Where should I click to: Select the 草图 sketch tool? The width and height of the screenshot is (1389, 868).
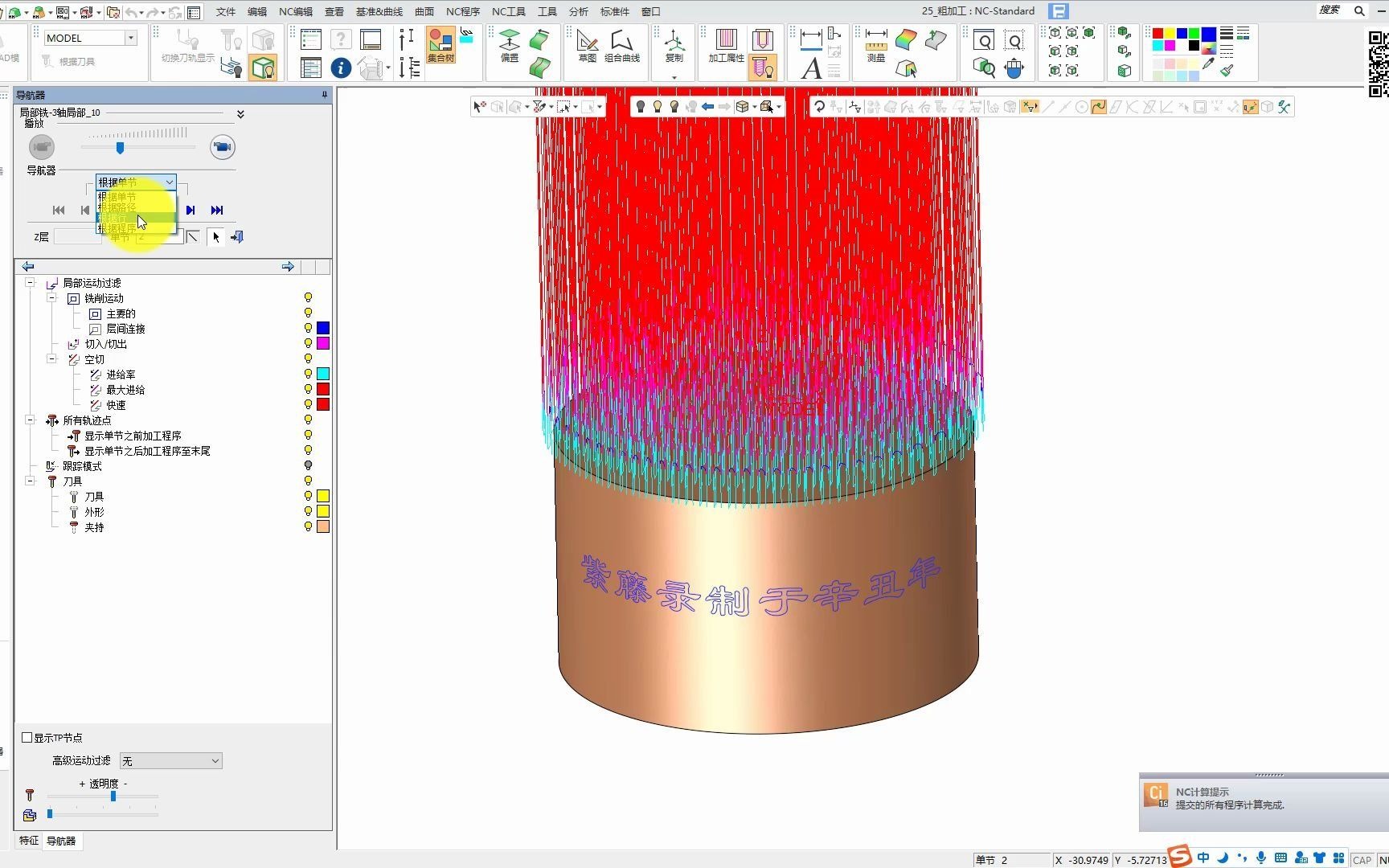588,45
